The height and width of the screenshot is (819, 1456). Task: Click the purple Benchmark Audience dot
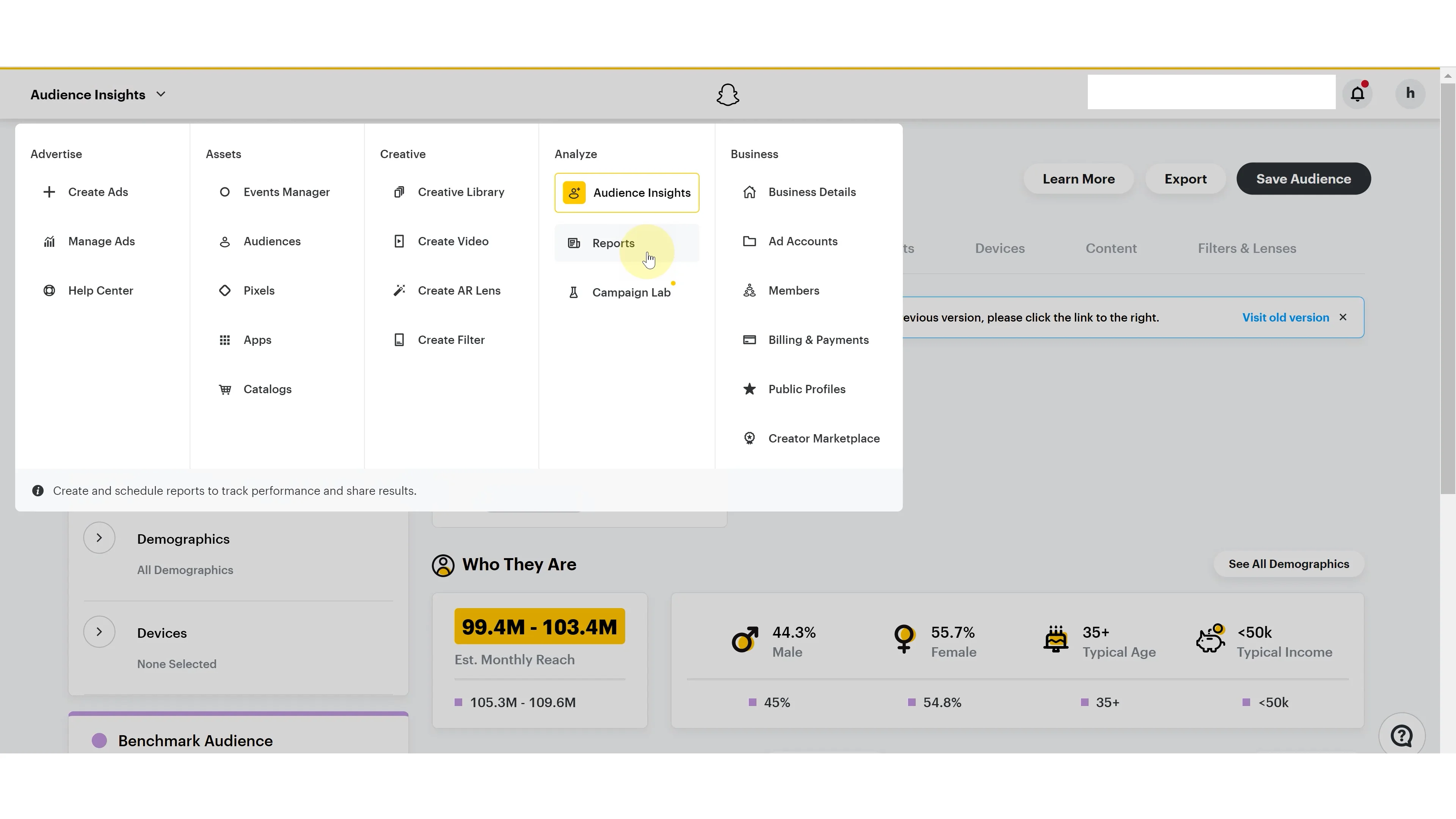coord(99,741)
